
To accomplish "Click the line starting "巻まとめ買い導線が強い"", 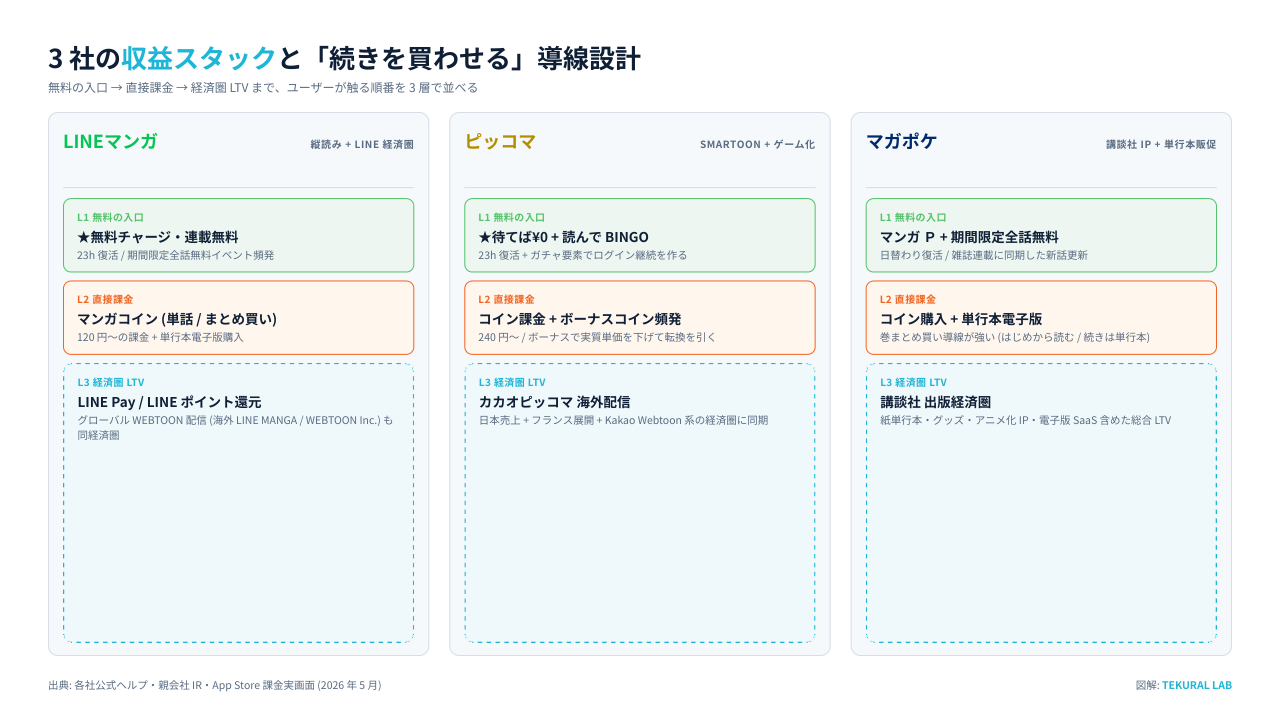I will click(x=1015, y=337).
